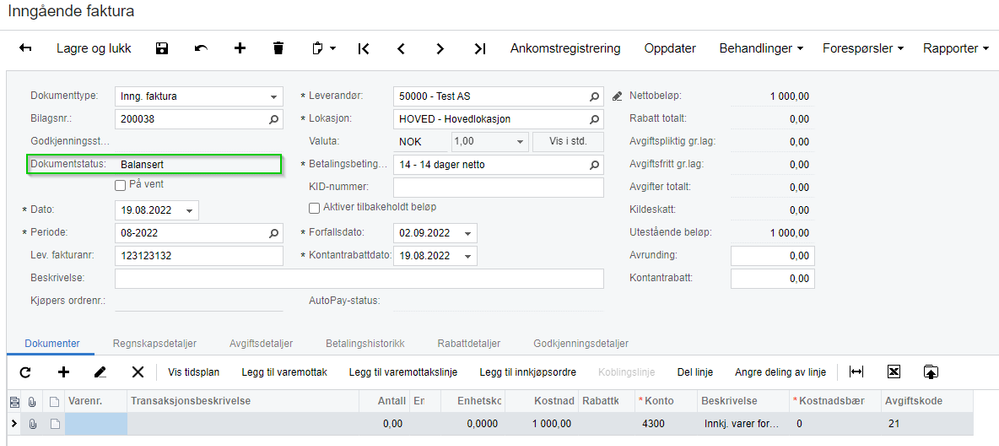Open lookup for Leverandør field
999x446 pixels.
tap(594, 97)
